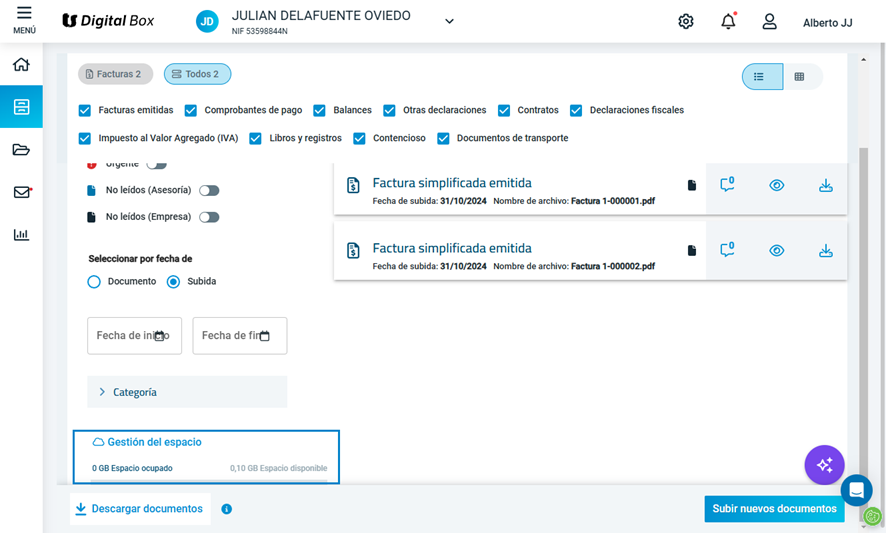The image size is (886, 533).
Task: Click the purple AI sparkle assistant button
Action: (x=824, y=465)
